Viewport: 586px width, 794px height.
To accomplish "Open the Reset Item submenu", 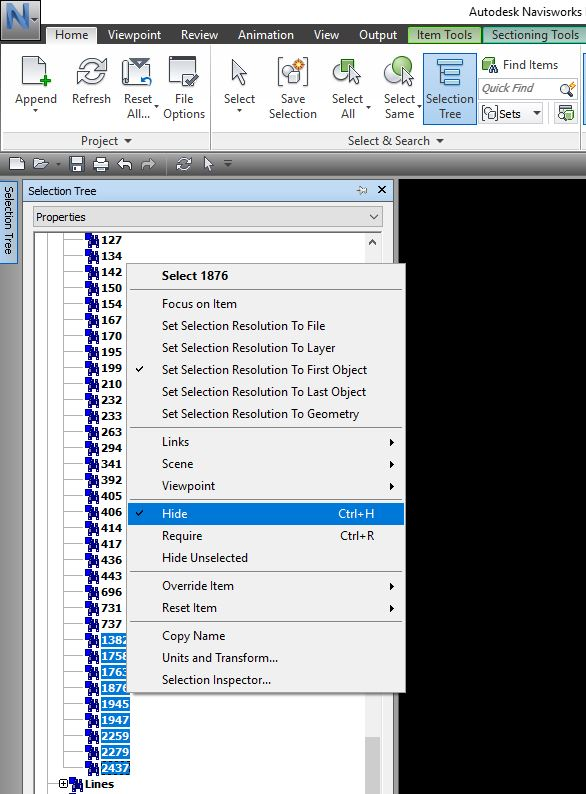I will [x=266, y=608].
